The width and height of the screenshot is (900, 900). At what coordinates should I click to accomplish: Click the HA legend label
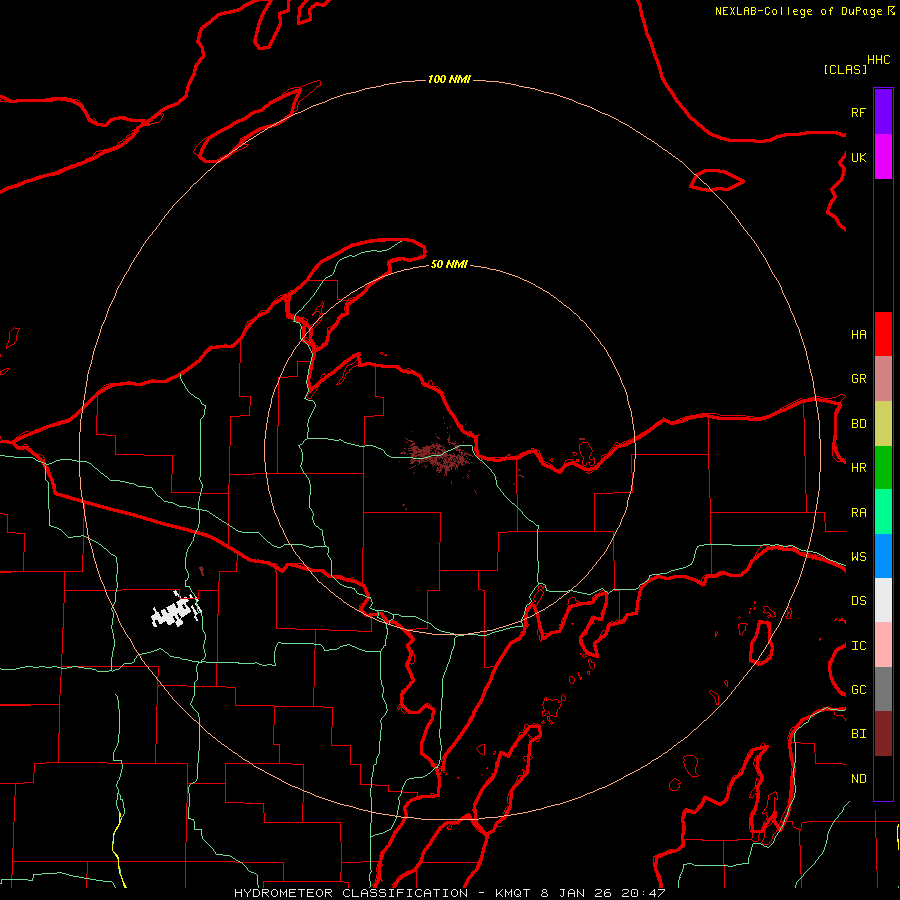(x=858, y=335)
